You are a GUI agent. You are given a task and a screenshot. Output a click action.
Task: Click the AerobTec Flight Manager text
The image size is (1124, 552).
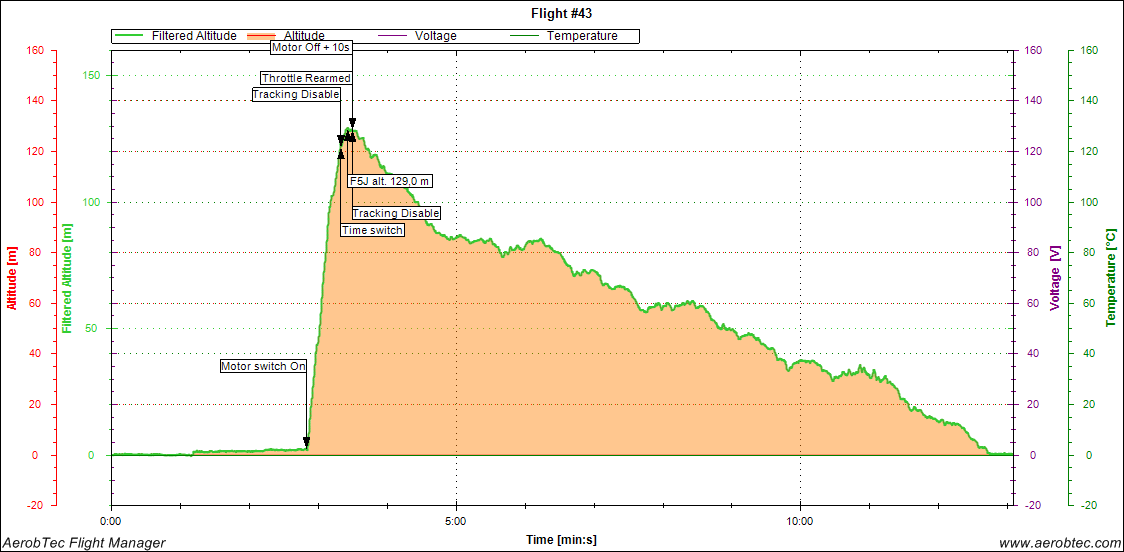click(x=85, y=543)
